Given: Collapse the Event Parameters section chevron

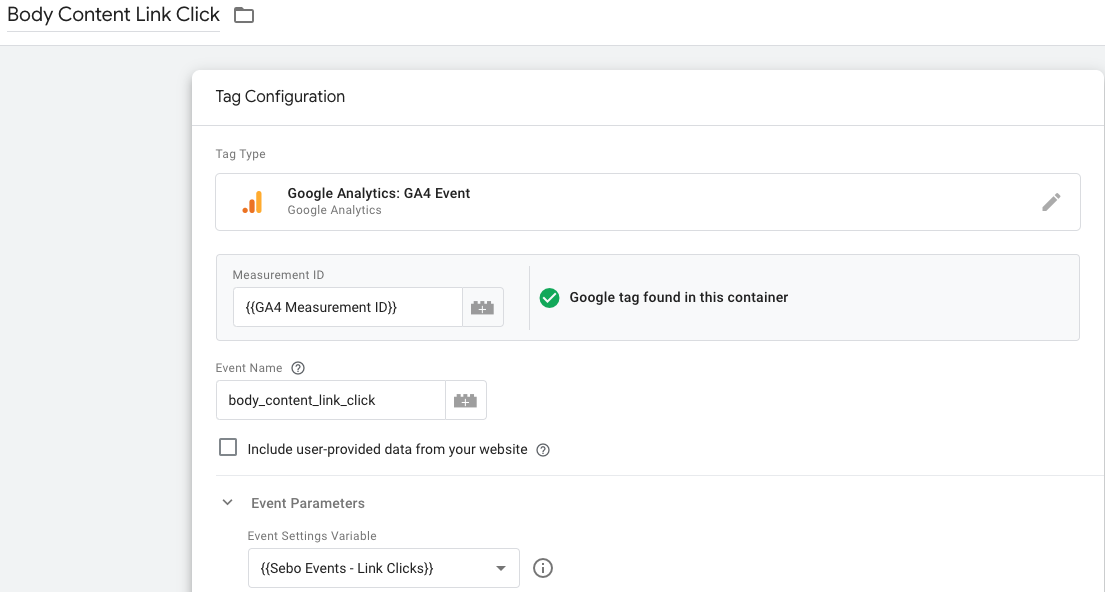Looking at the screenshot, I should tap(227, 502).
